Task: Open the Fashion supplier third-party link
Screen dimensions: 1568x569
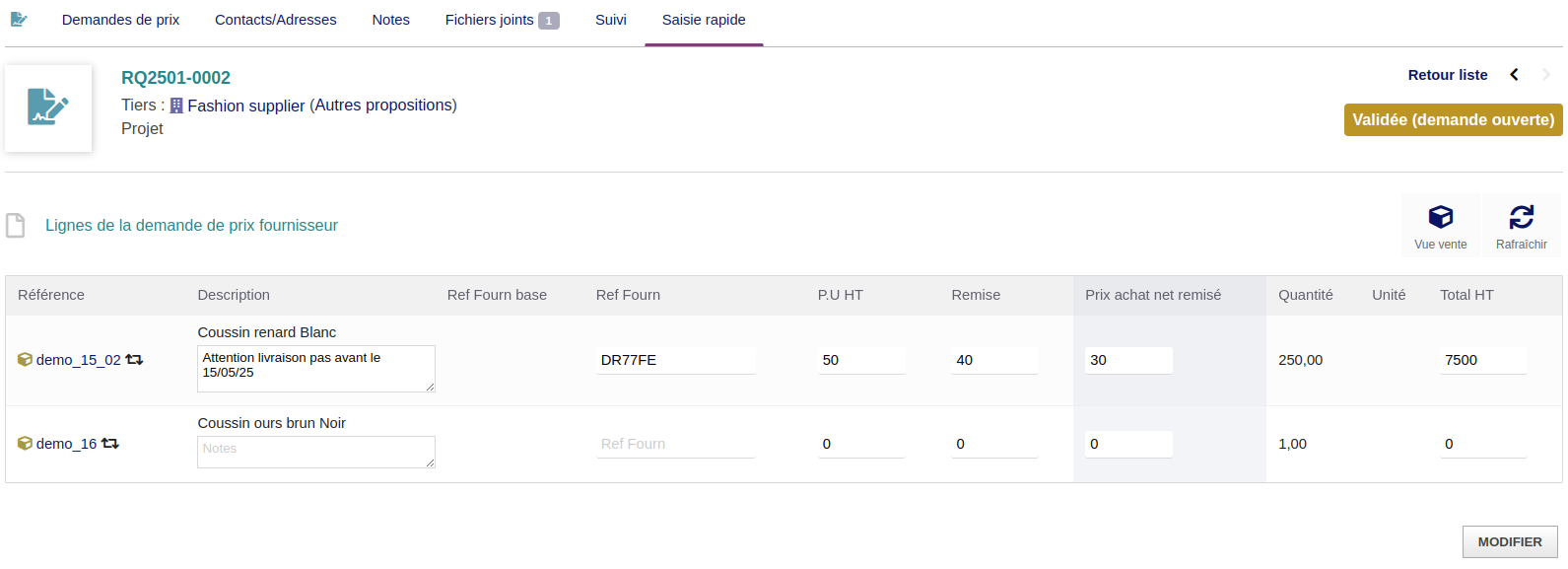Action: [x=245, y=106]
